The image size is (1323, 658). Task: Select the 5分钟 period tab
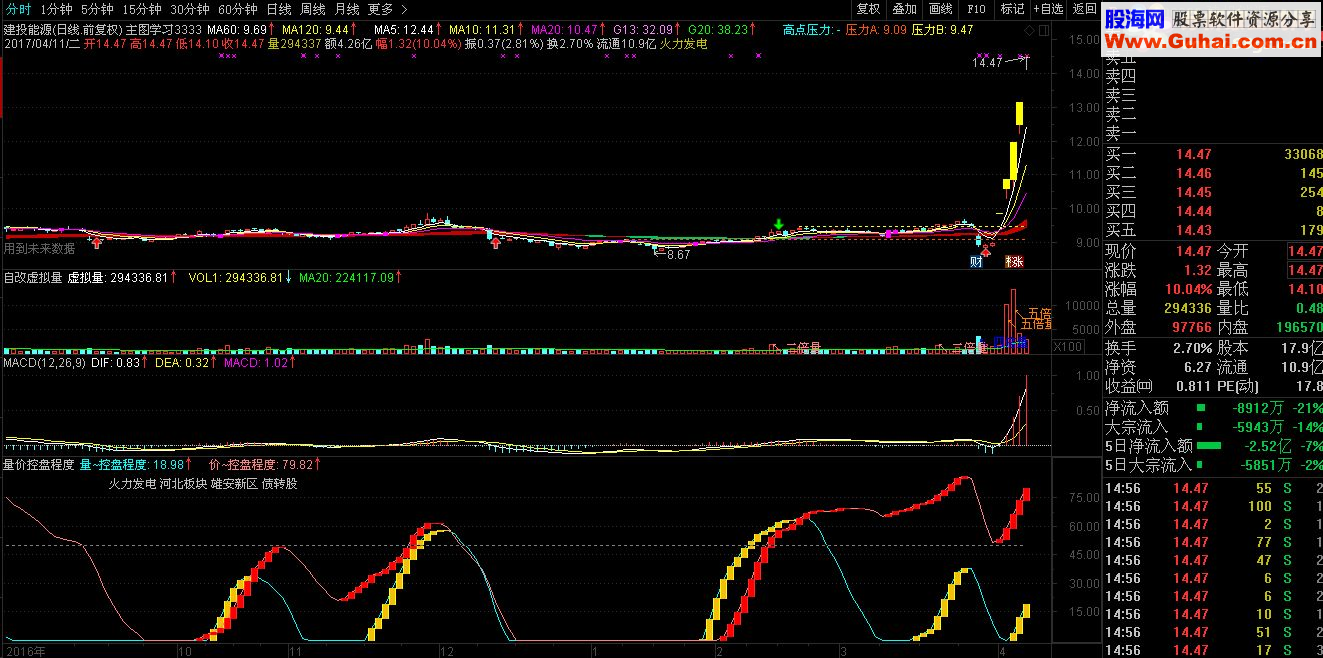click(97, 9)
